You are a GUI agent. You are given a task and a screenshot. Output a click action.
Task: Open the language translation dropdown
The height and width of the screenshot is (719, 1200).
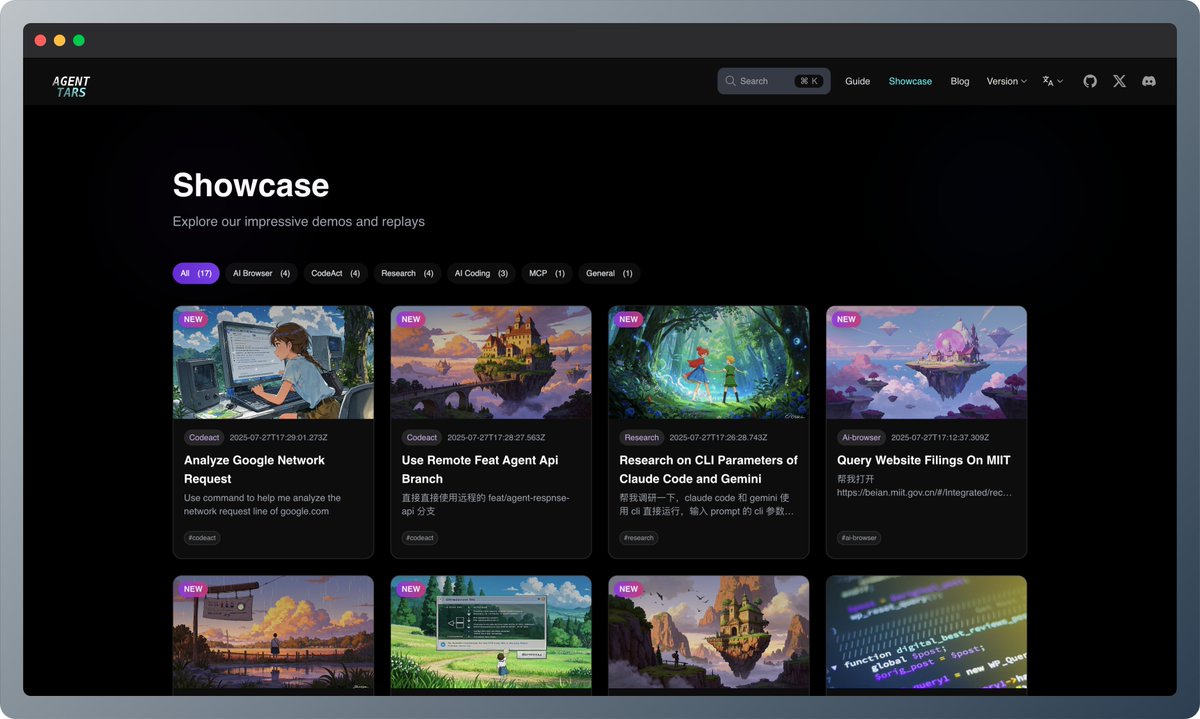coord(1052,81)
